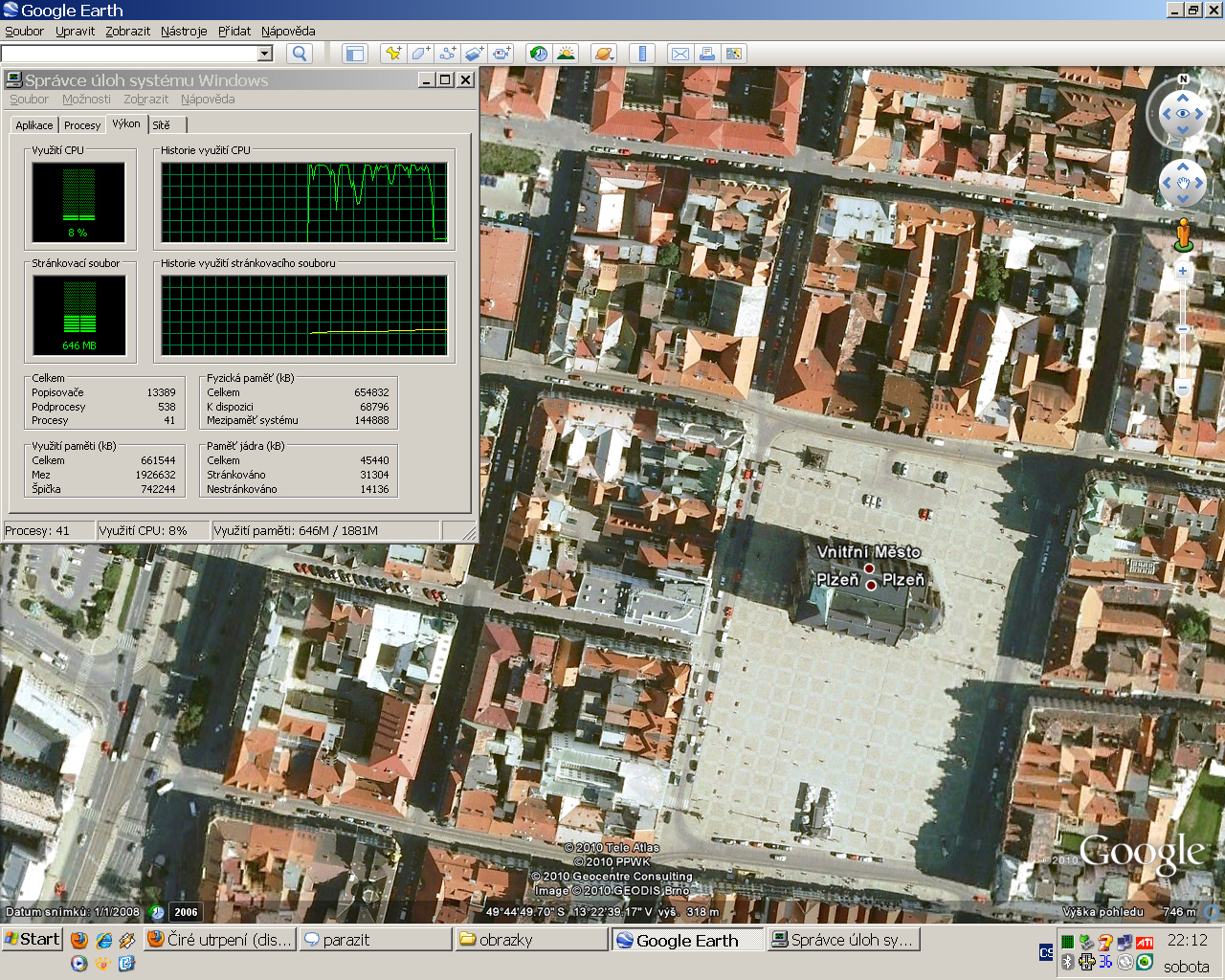Screen dimensions: 1225x980
Task: Maximize the Task Manager window
Action: 445,80
